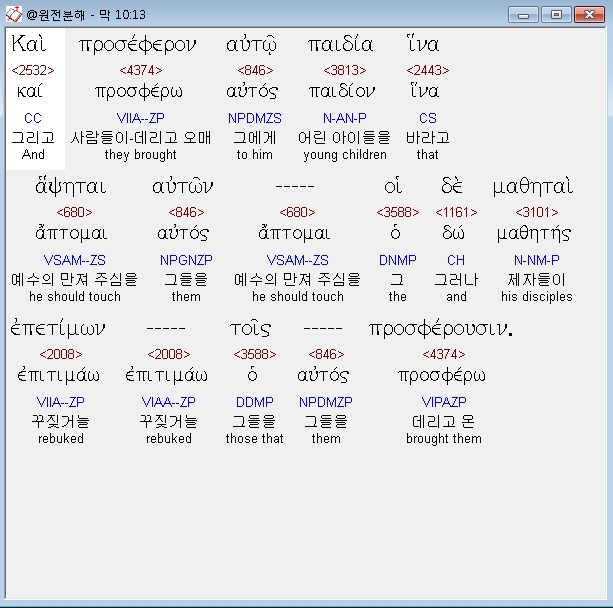This screenshot has height=608, width=613.
Task: Click the English gloss 'his disciples'
Action: tap(537, 297)
